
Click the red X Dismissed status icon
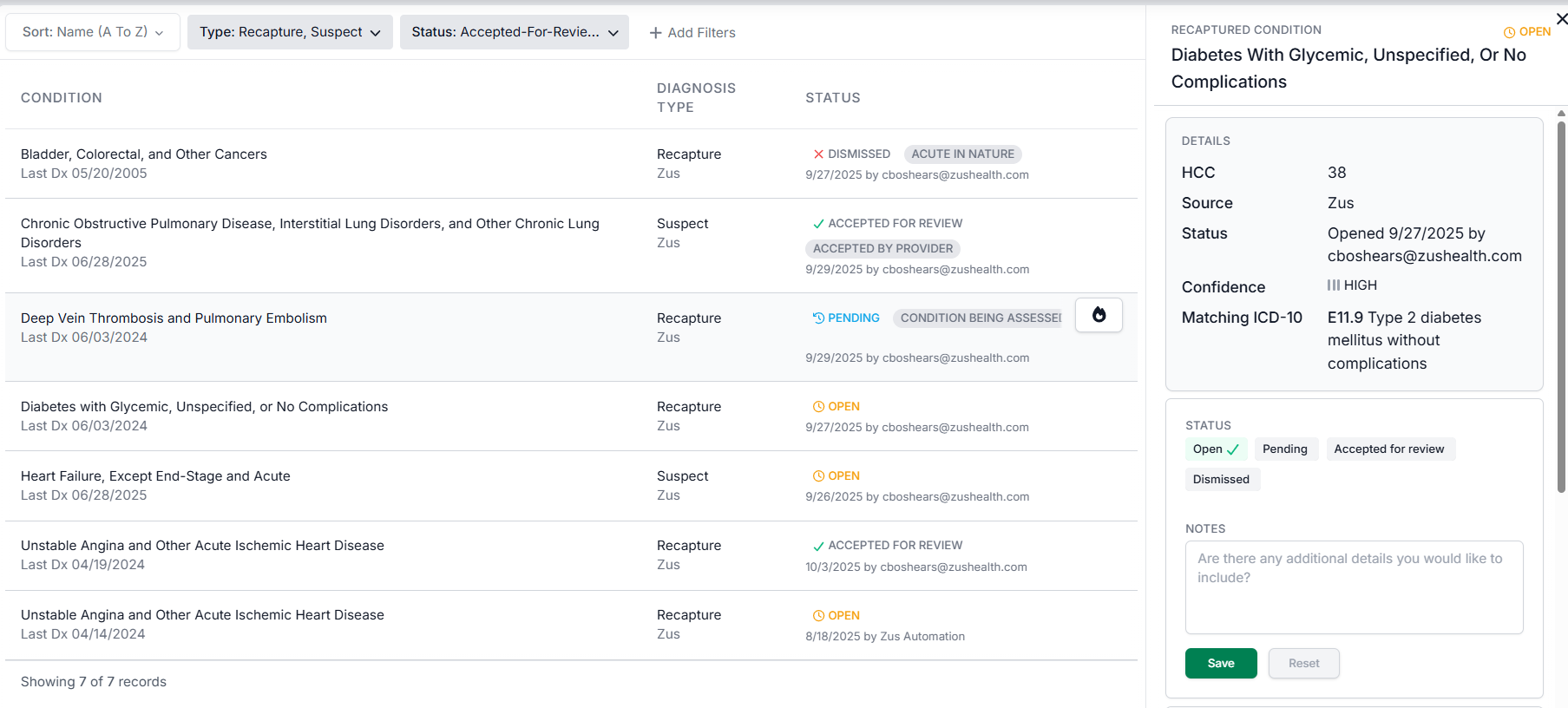(818, 154)
